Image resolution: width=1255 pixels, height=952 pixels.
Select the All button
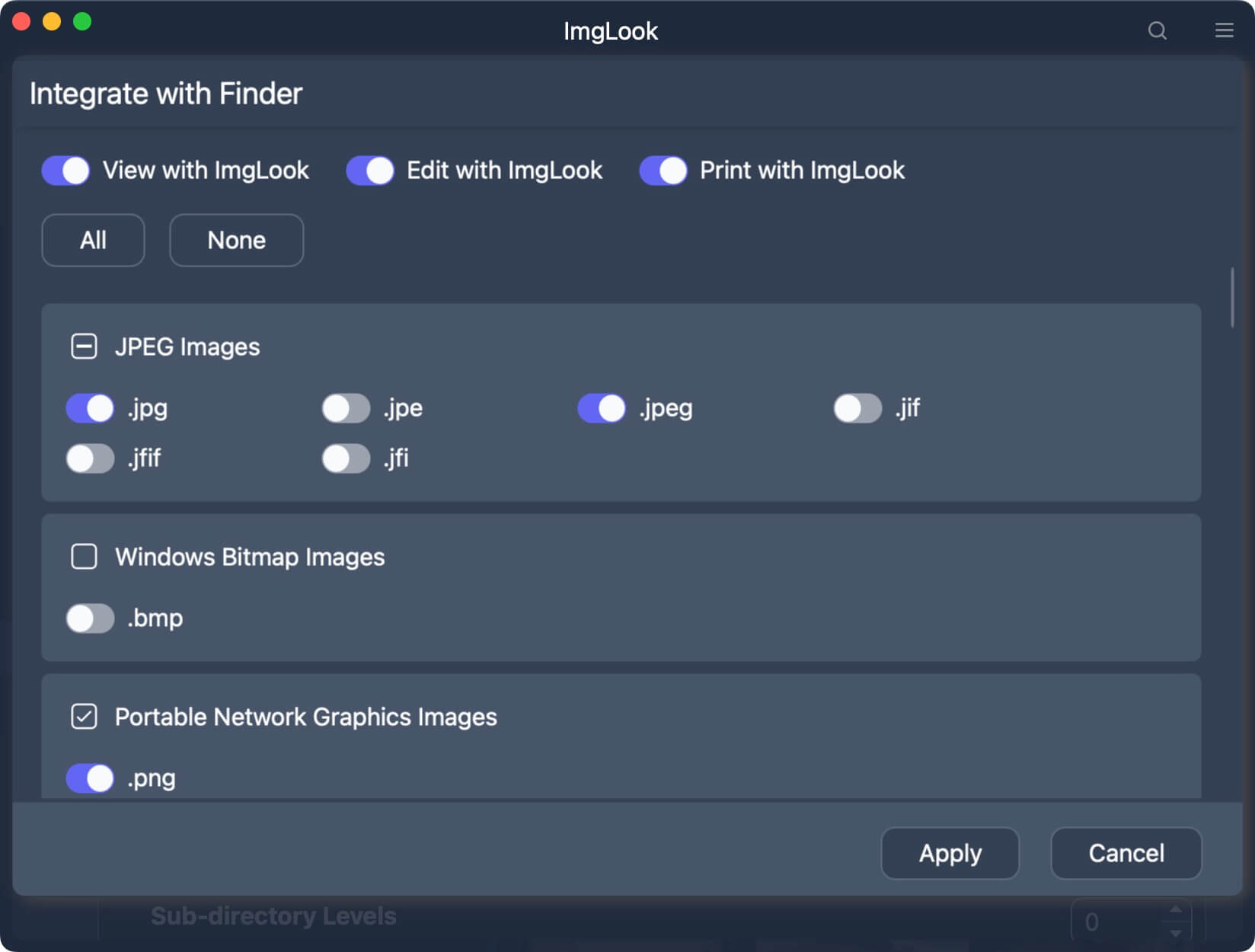[92, 240]
